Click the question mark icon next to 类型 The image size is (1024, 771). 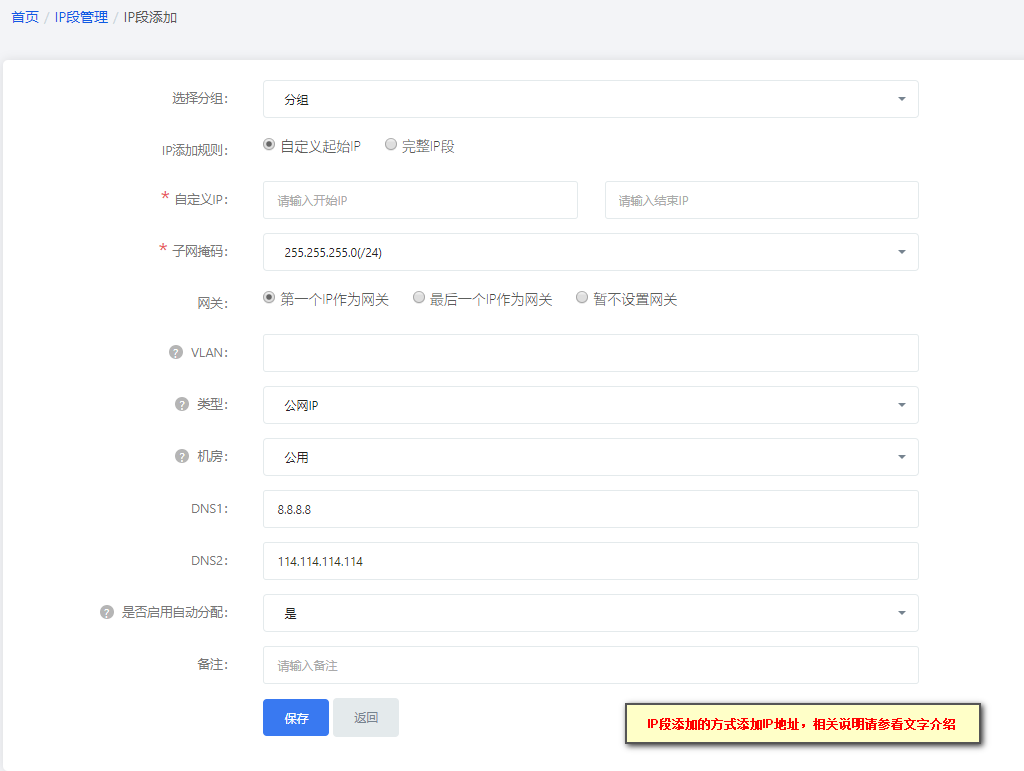point(182,405)
